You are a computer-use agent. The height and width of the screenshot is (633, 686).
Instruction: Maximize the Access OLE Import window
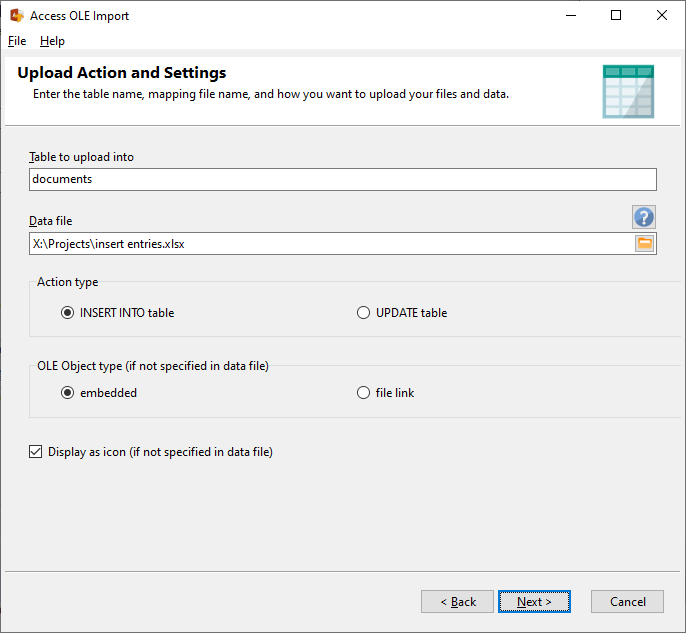tap(616, 16)
